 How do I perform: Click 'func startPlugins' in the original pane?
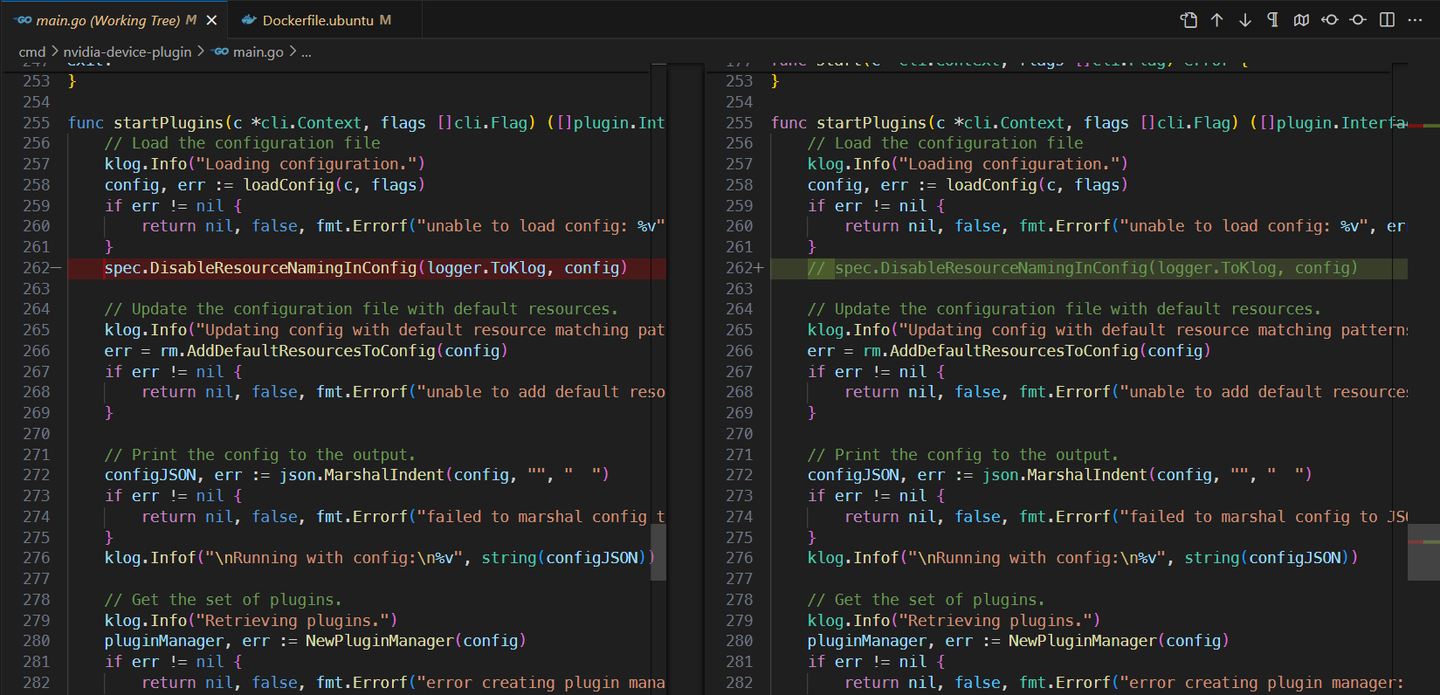tap(145, 123)
